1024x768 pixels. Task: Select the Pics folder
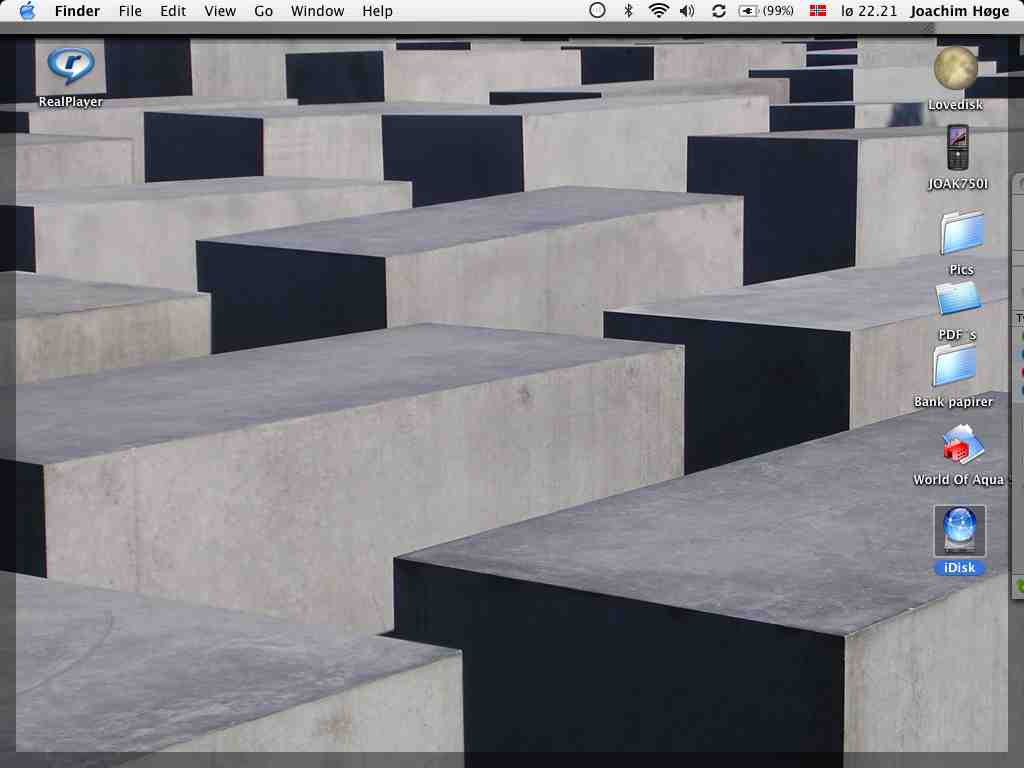click(962, 232)
